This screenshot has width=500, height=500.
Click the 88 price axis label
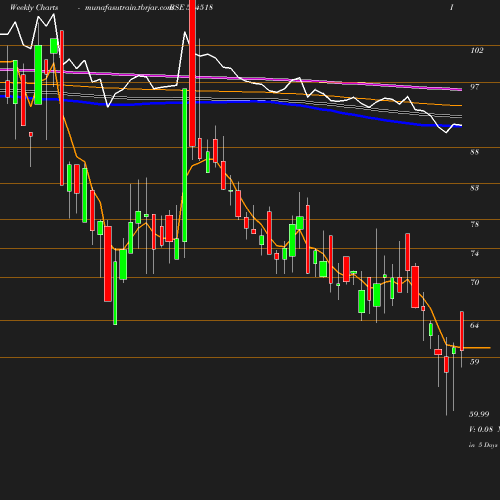(474, 152)
